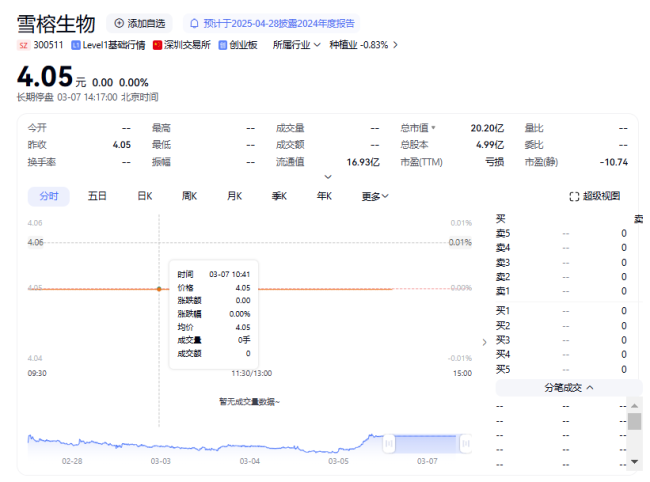Click the 昨收 4.05 value
This screenshot has height=482, width=650.
[121, 145]
